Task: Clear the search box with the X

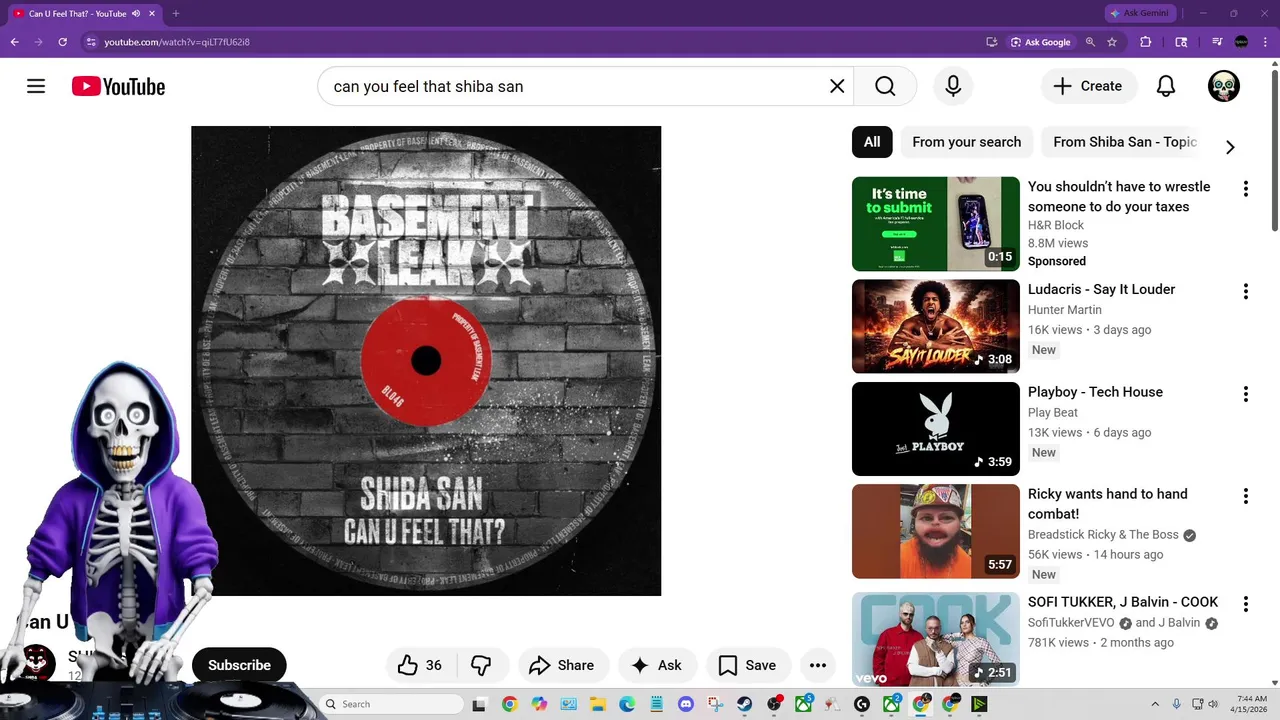Action: (837, 86)
